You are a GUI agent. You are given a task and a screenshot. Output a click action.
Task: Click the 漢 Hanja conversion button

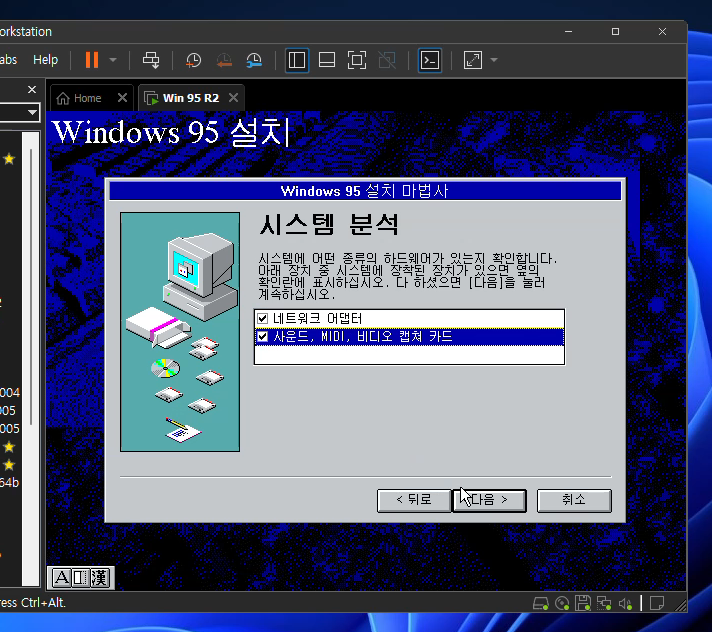click(x=100, y=578)
